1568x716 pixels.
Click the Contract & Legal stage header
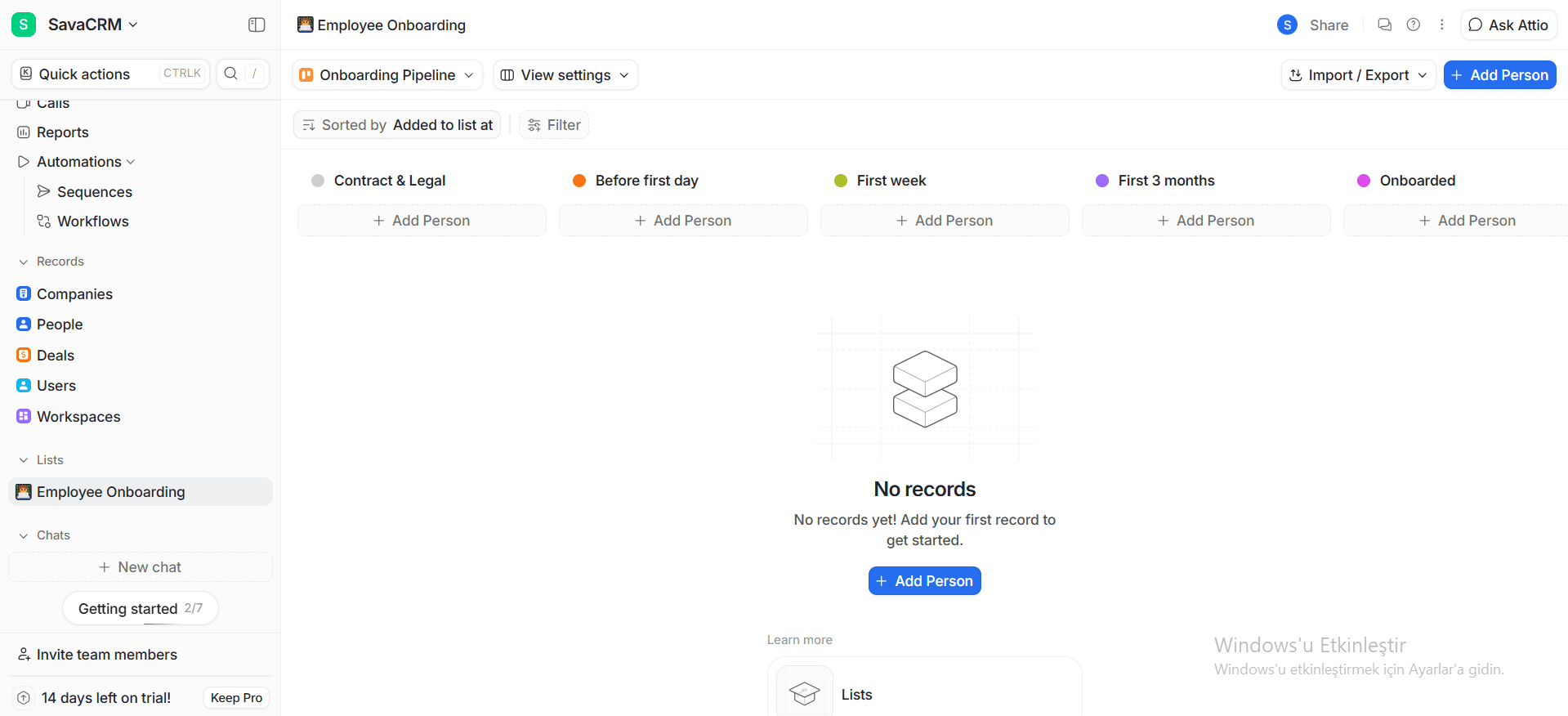point(390,181)
